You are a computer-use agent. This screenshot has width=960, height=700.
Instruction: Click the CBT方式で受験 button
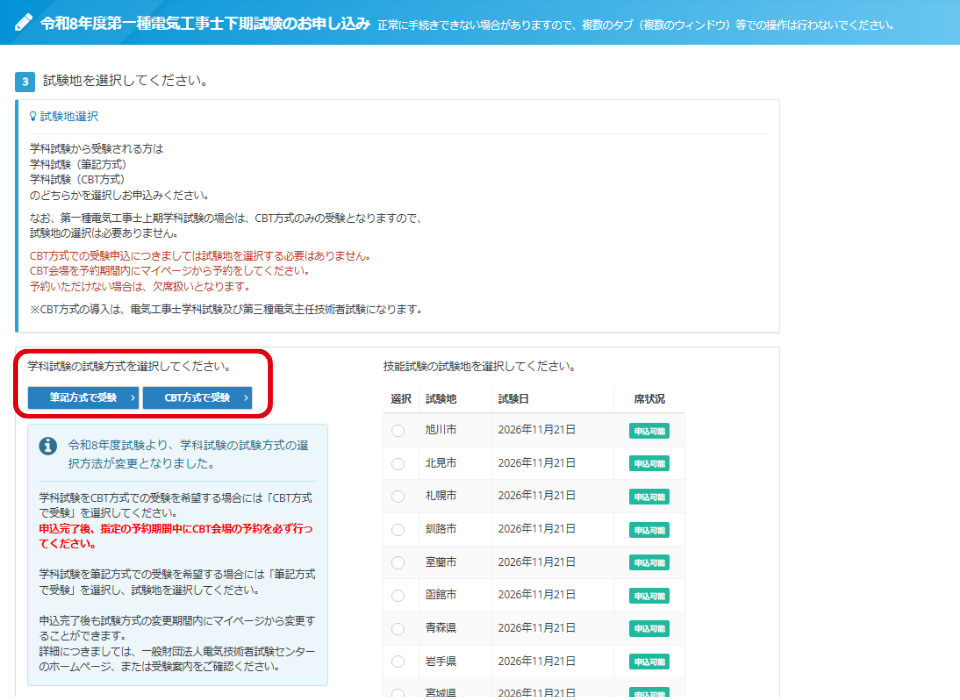[x=197, y=397]
